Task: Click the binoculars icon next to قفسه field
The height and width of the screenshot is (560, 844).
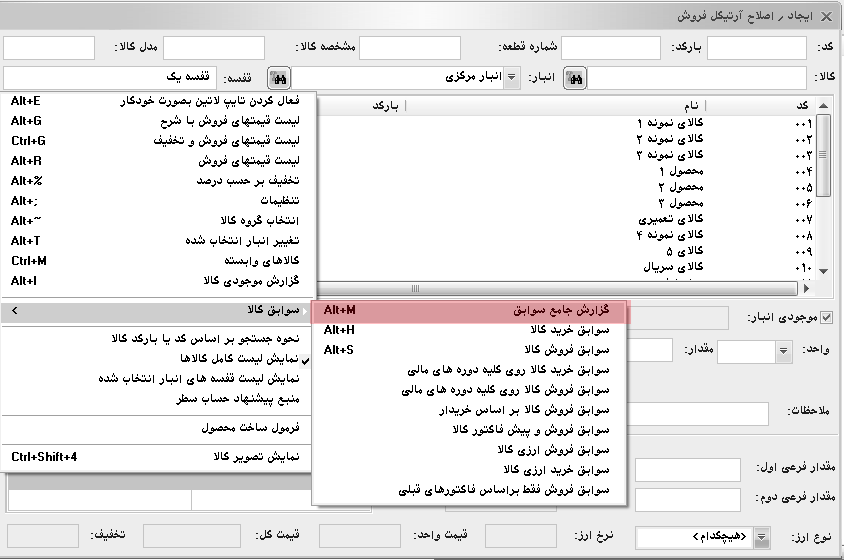Action: (x=280, y=77)
